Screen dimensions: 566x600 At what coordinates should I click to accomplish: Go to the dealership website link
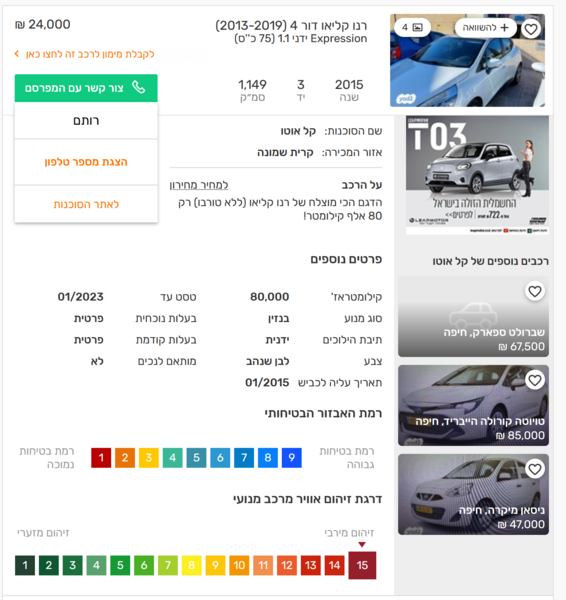click(86, 204)
